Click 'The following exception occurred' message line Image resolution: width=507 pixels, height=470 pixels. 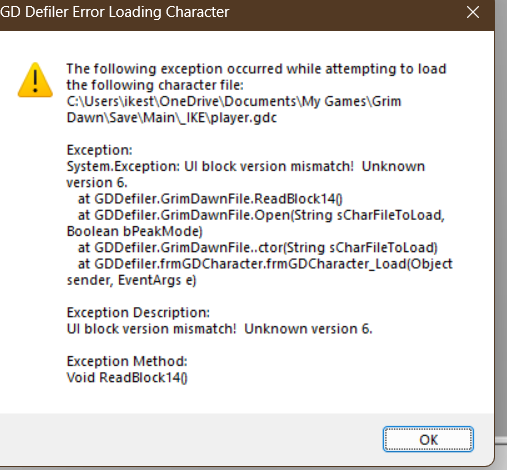256,69
